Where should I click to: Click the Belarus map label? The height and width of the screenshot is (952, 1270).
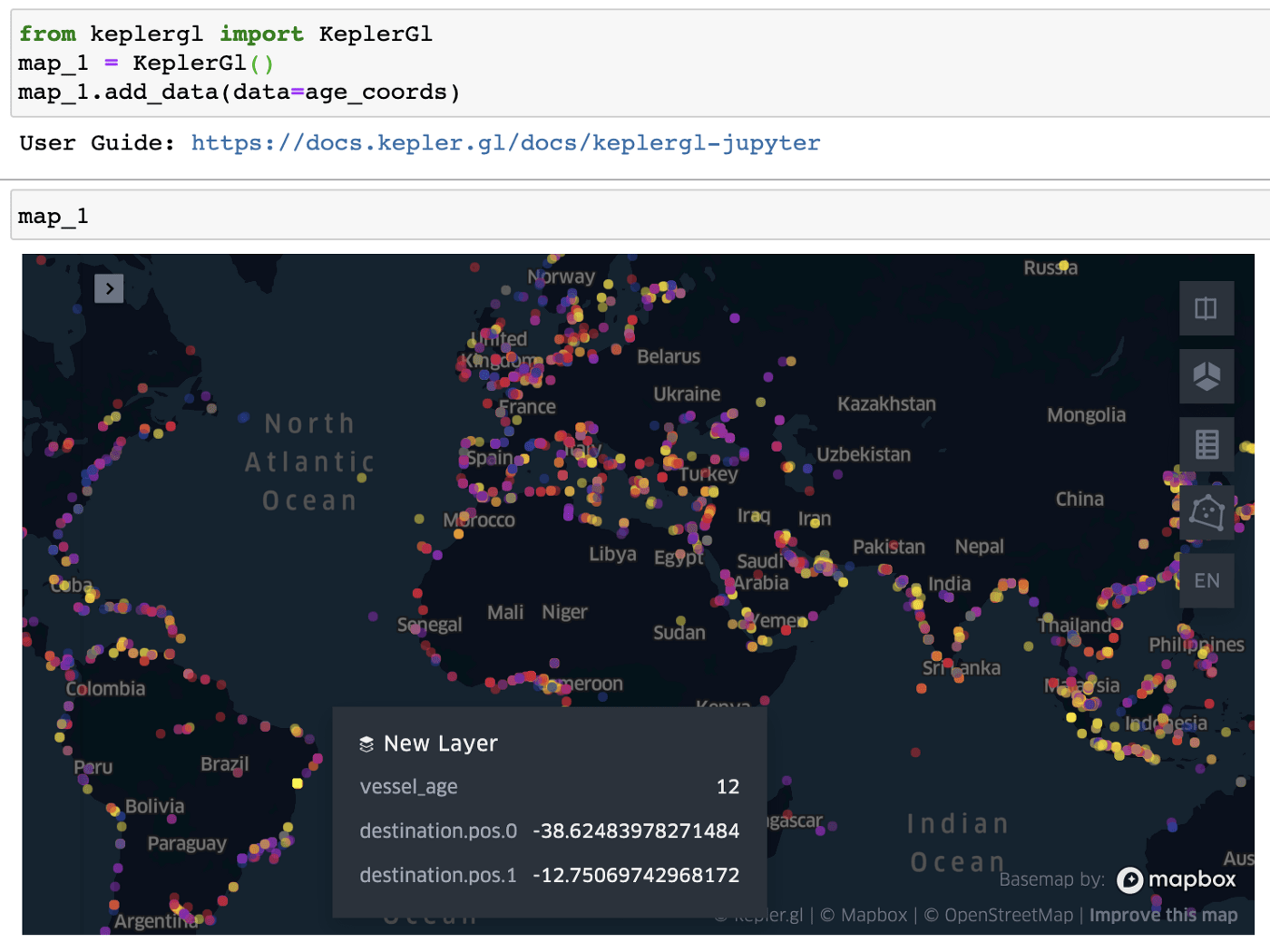(669, 357)
